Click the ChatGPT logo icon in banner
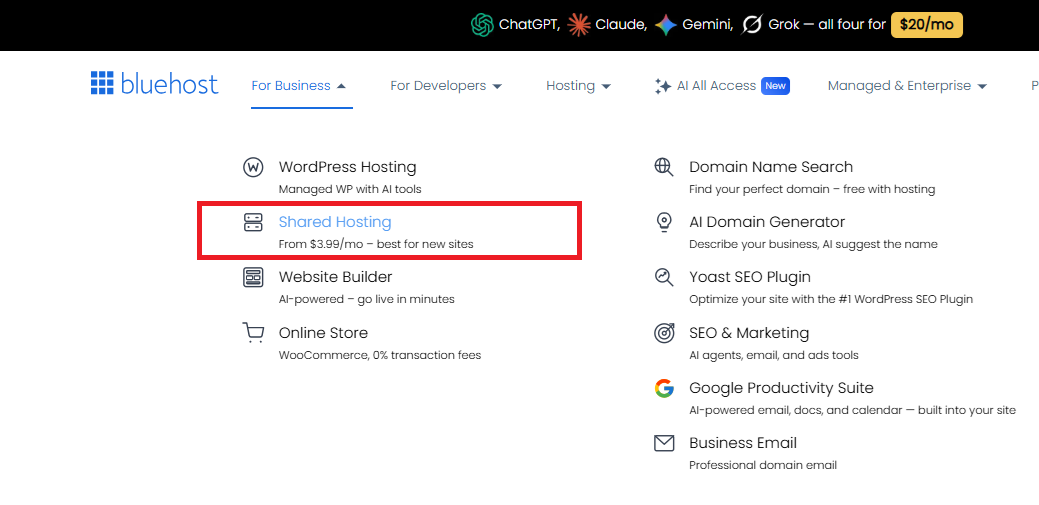 pyautogui.click(x=482, y=25)
